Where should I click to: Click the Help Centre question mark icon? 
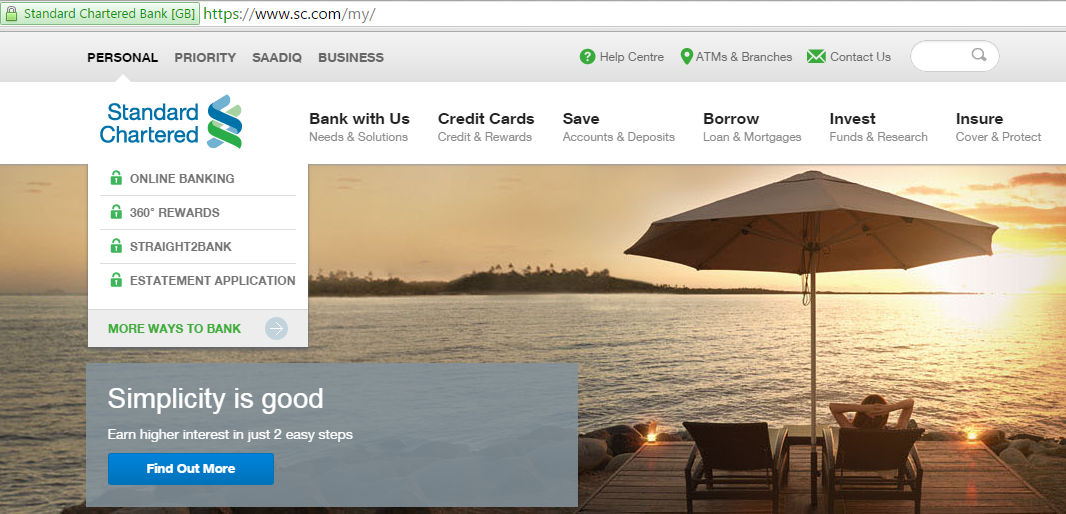click(x=587, y=57)
